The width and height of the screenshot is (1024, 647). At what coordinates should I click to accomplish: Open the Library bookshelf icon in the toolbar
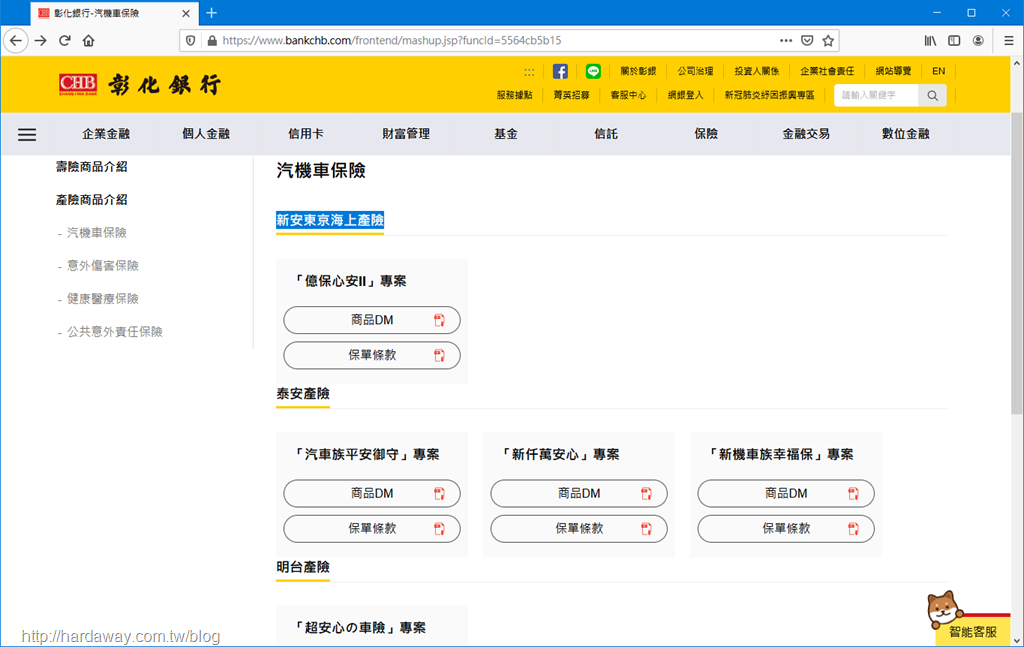coord(930,40)
